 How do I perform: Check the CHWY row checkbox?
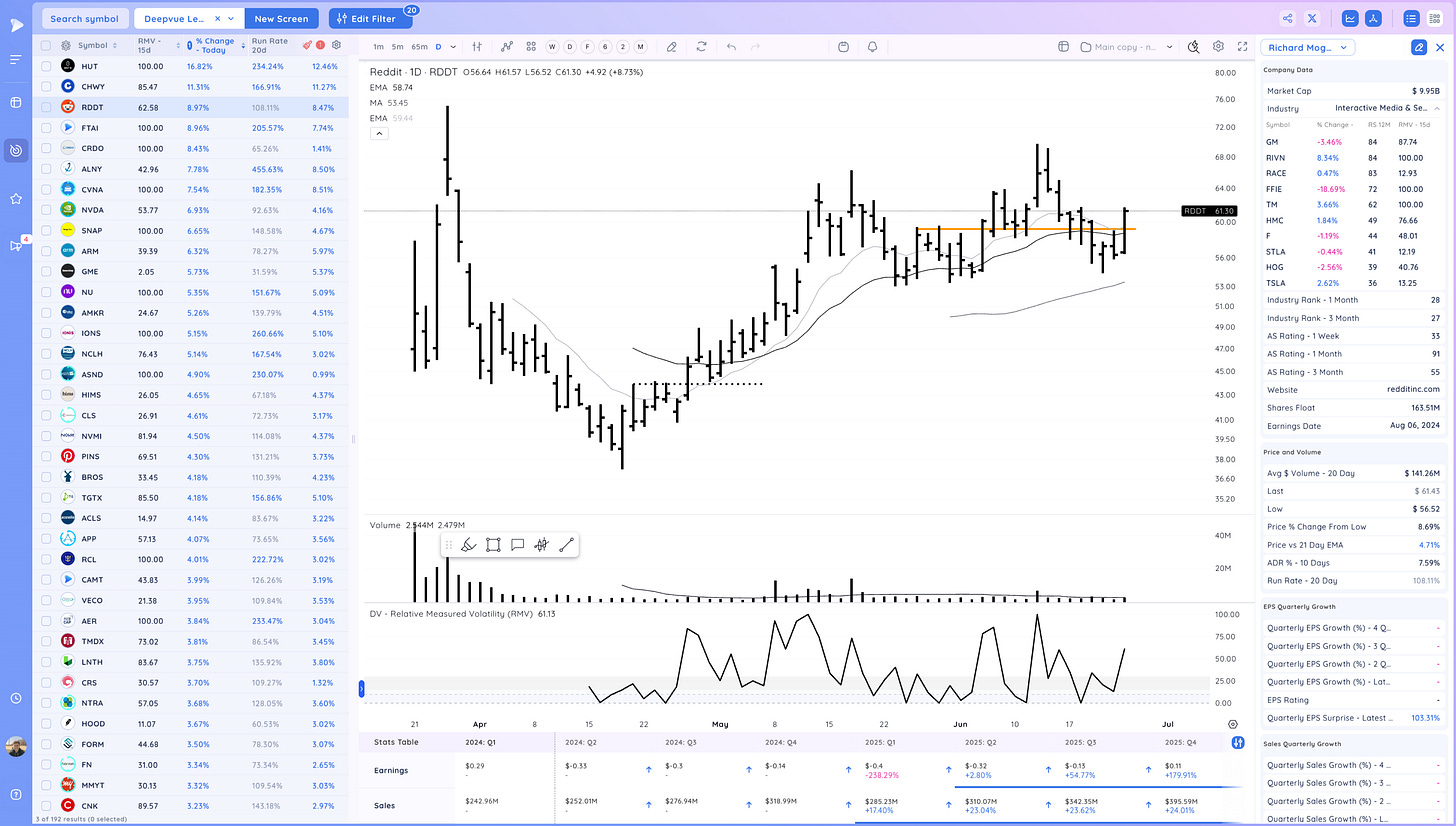click(x=46, y=86)
